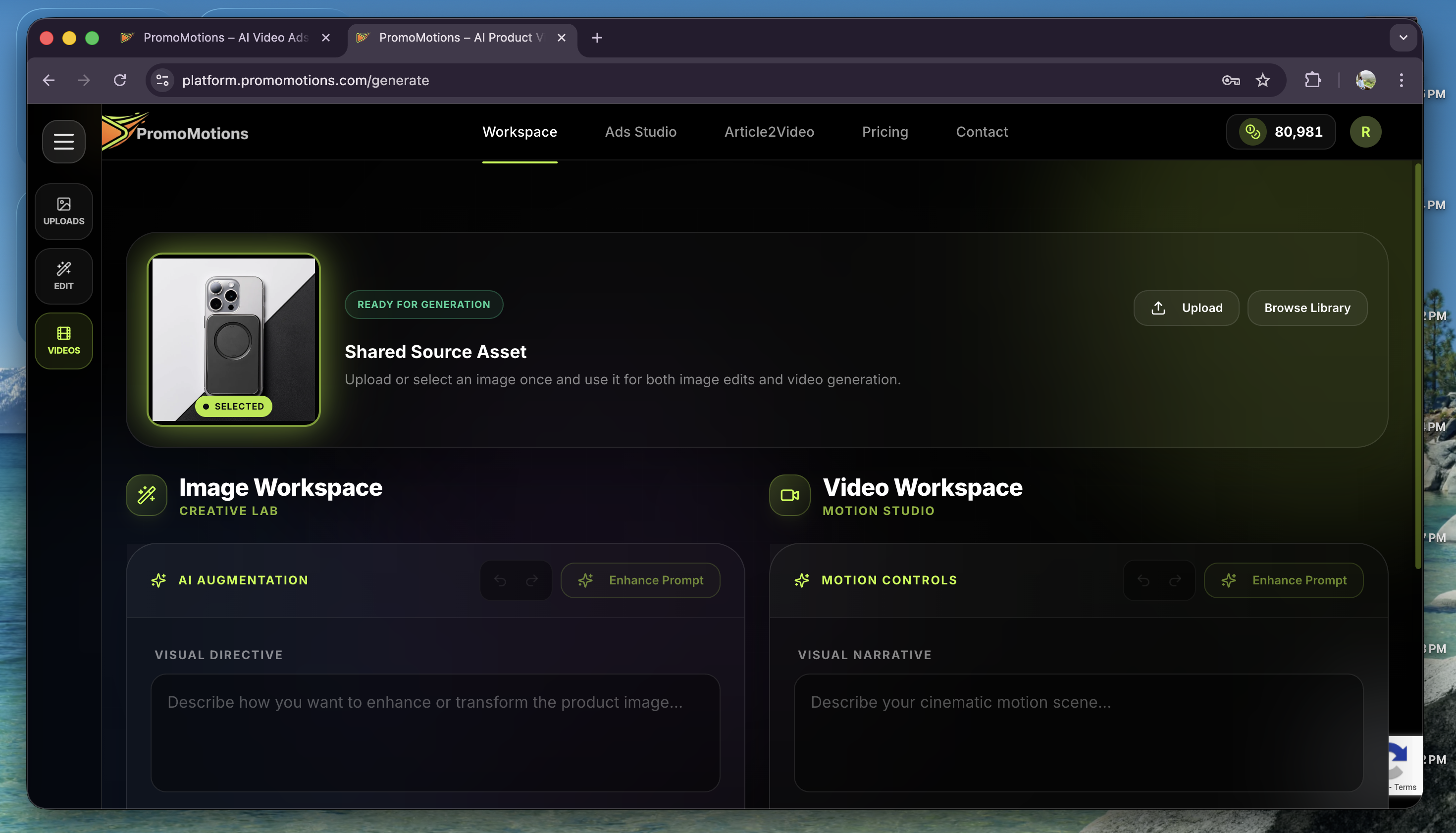Go to the Article2Video tab

[769, 132]
